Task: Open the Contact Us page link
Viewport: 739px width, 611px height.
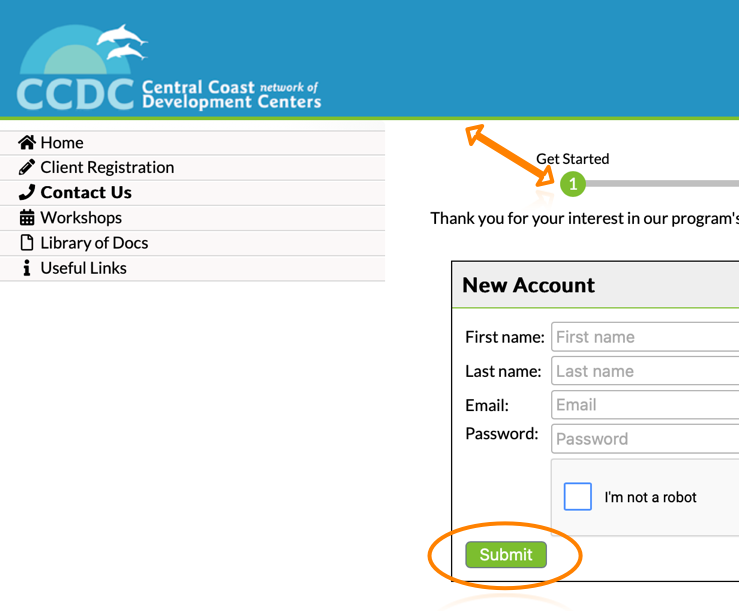Action: pyautogui.click(x=86, y=193)
